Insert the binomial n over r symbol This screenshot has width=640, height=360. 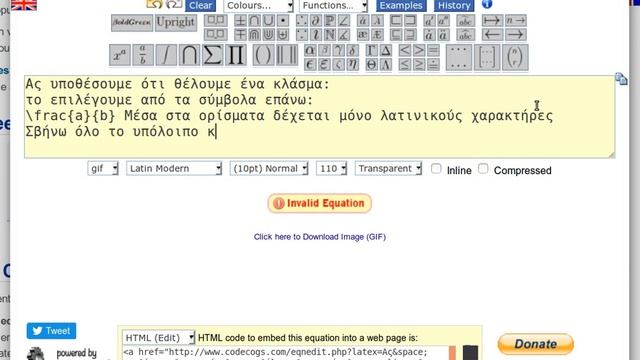click(x=515, y=57)
